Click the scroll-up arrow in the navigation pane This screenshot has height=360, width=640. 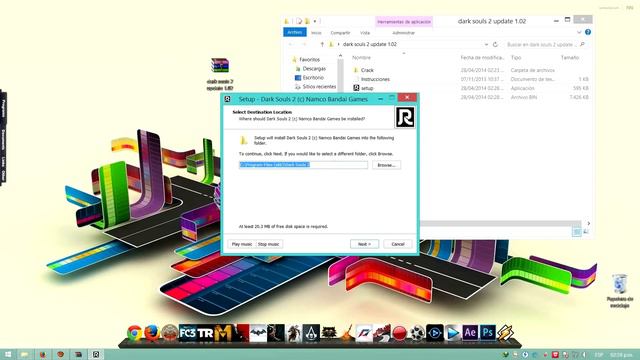[340, 56]
